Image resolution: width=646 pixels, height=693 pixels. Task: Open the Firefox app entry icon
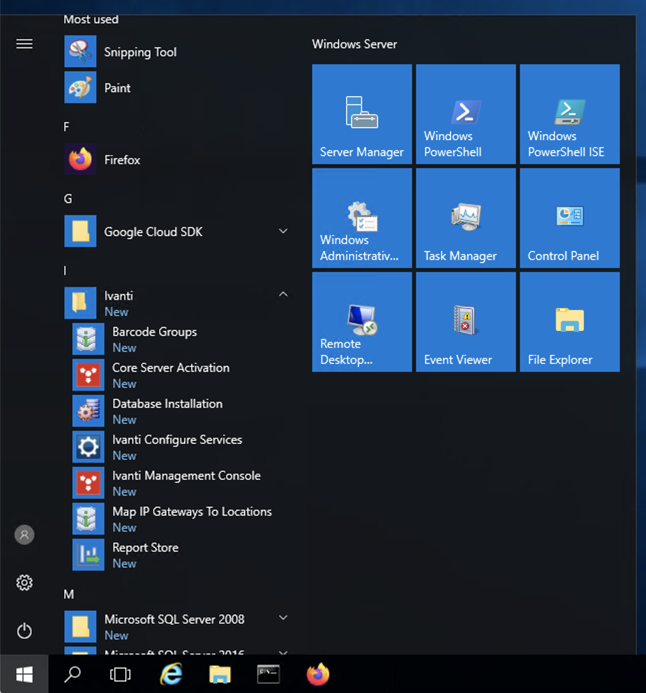click(80, 160)
